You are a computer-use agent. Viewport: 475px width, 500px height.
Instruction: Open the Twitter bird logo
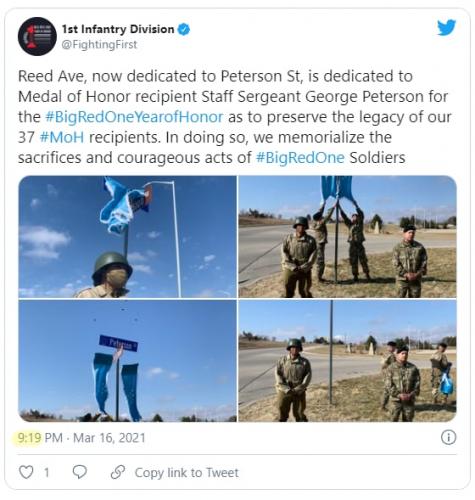446,28
